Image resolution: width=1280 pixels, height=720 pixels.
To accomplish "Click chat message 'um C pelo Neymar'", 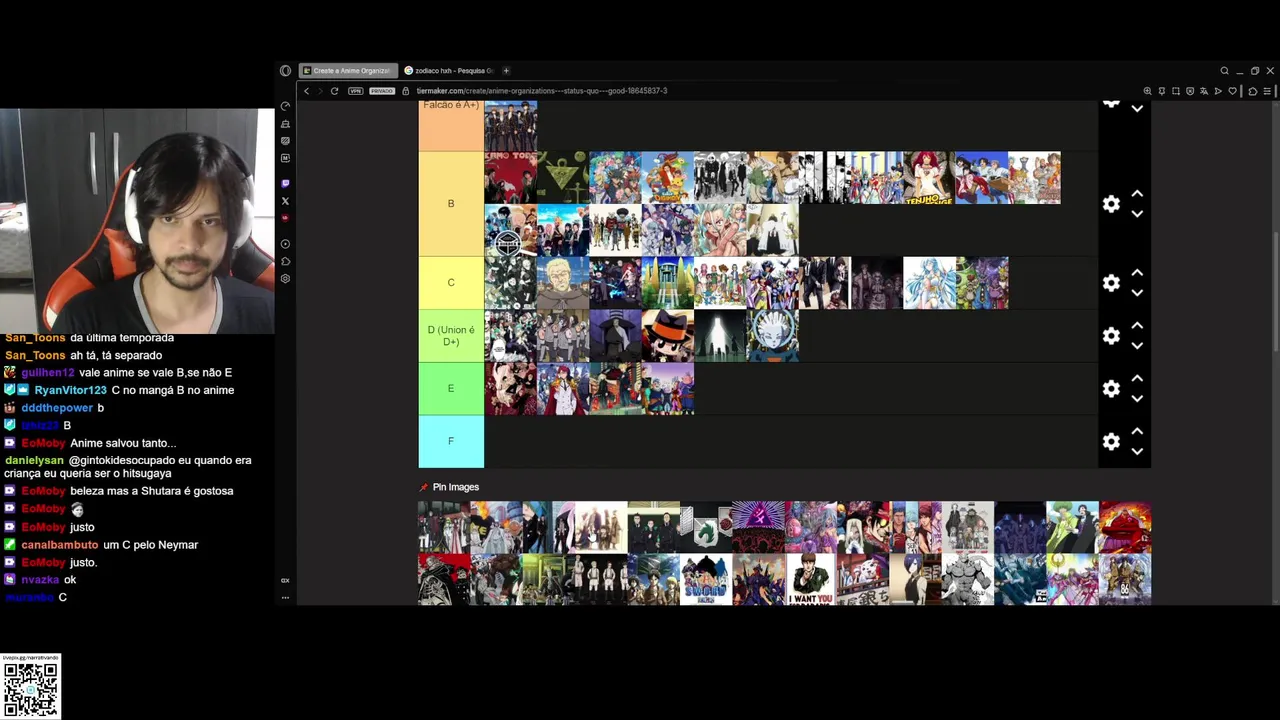I will pos(151,545).
